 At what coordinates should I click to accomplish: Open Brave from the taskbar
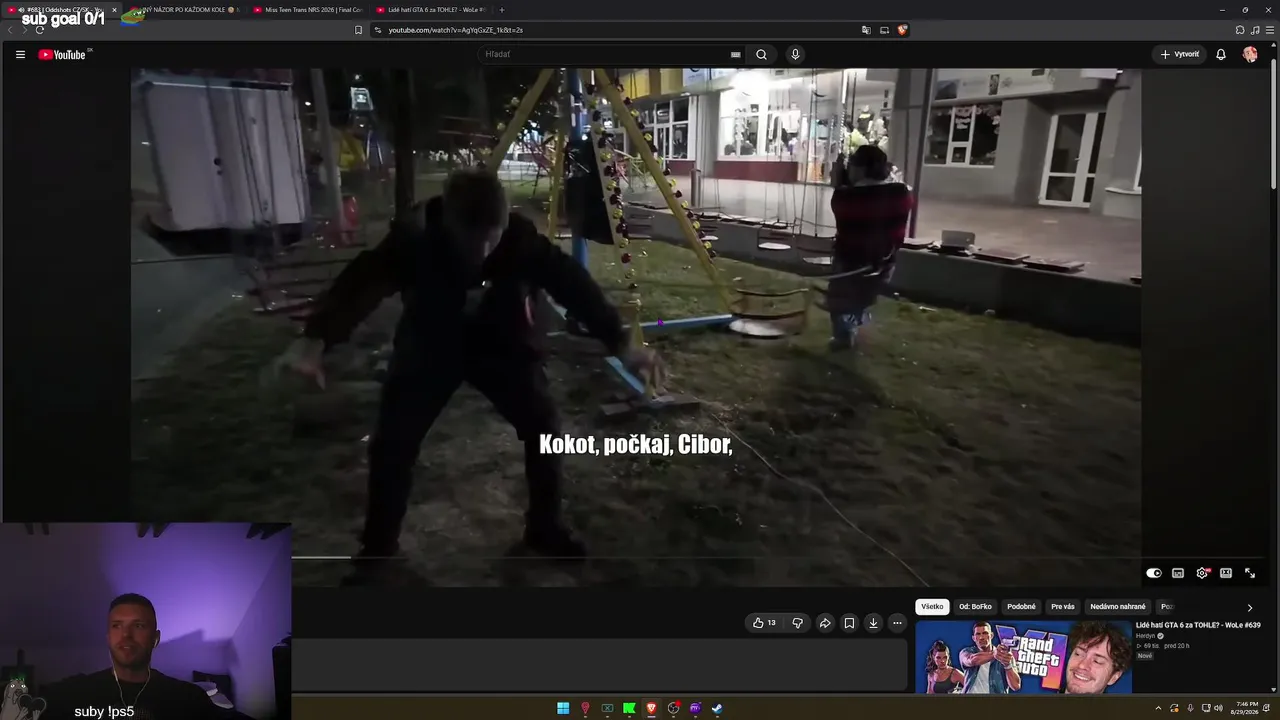click(651, 709)
